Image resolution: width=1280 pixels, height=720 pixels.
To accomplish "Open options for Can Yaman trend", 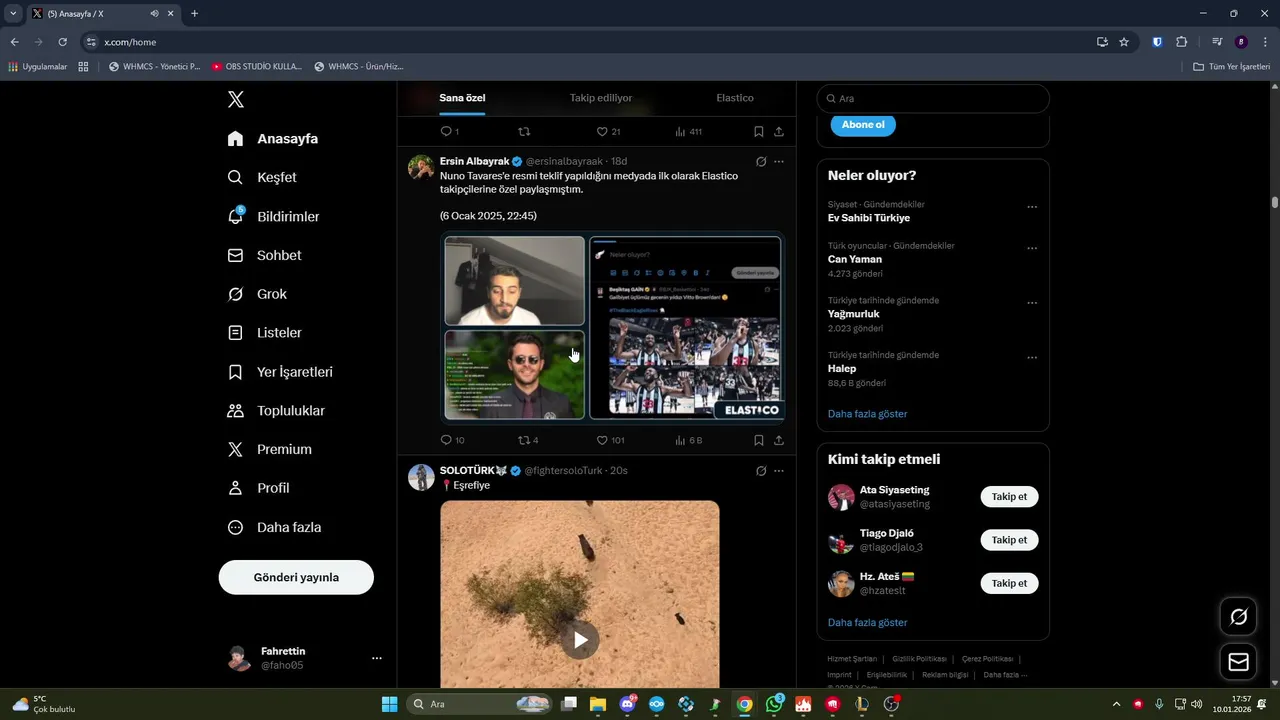I will pyautogui.click(x=1032, y=249).
